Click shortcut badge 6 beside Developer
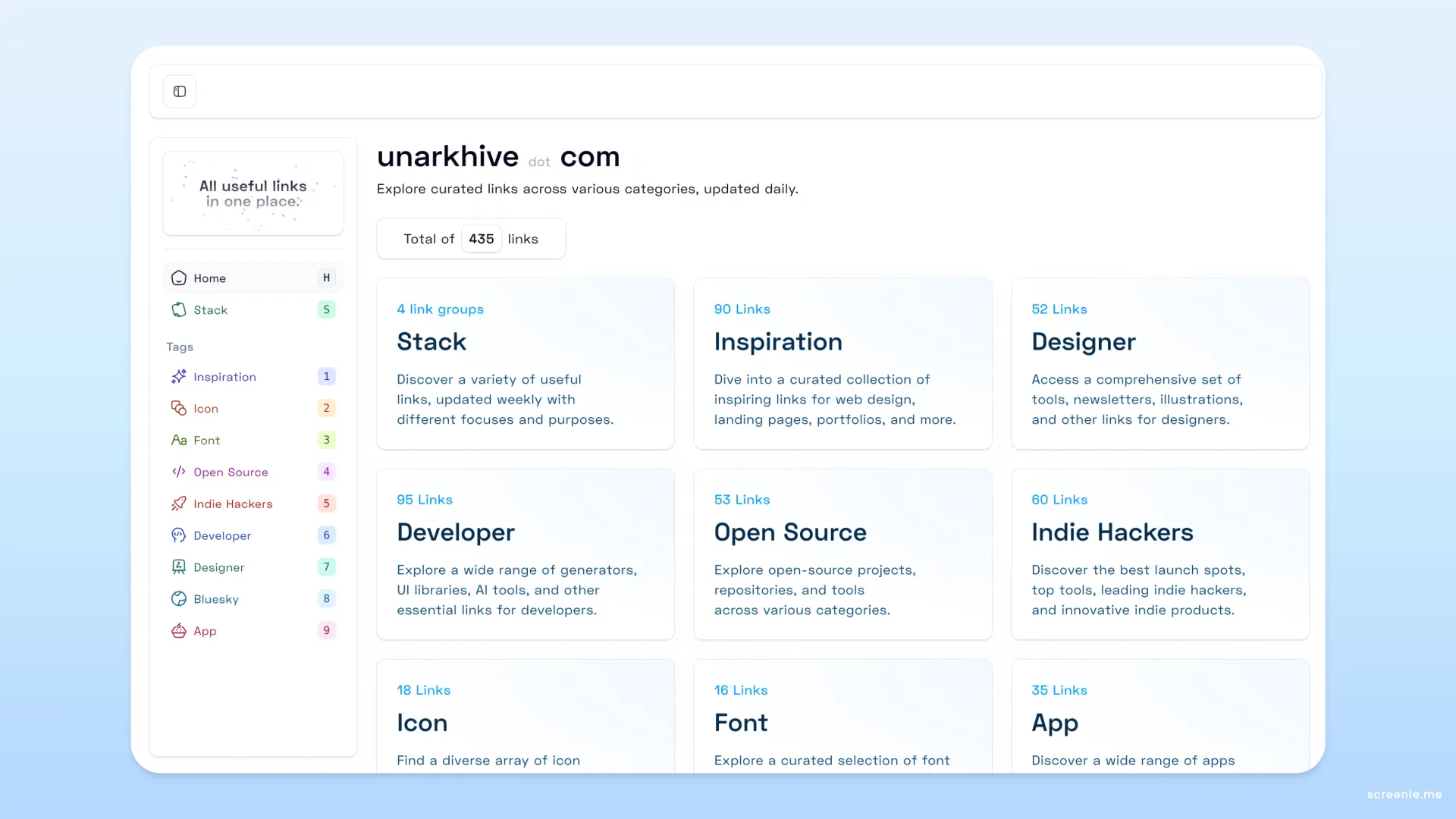The image size is (1456, 819). pyautogui.click(x=327, y=535)
